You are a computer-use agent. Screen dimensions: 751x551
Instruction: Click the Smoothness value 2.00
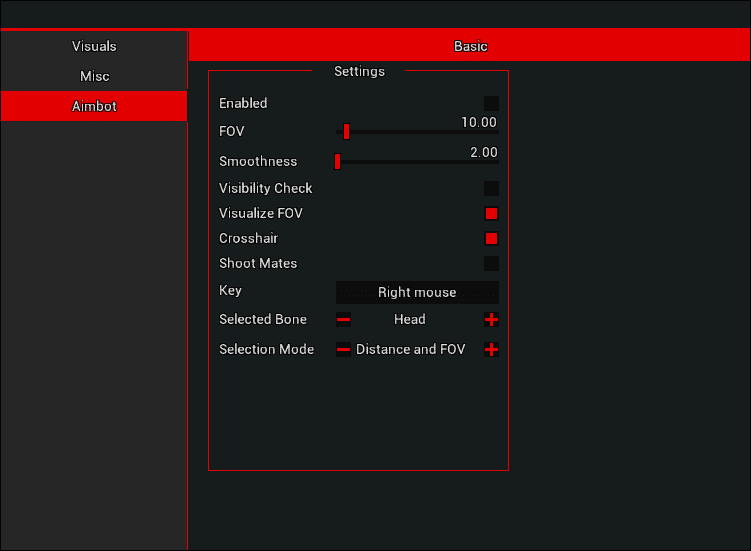(482, 152)
